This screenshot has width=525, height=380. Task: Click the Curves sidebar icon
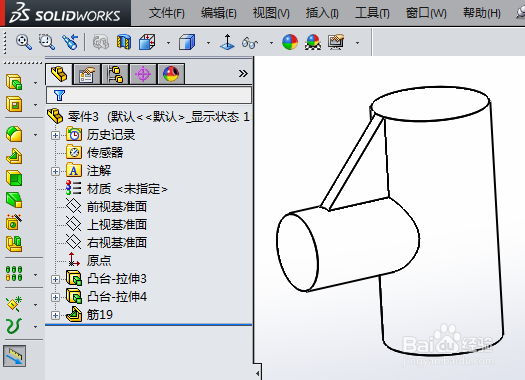14,326
